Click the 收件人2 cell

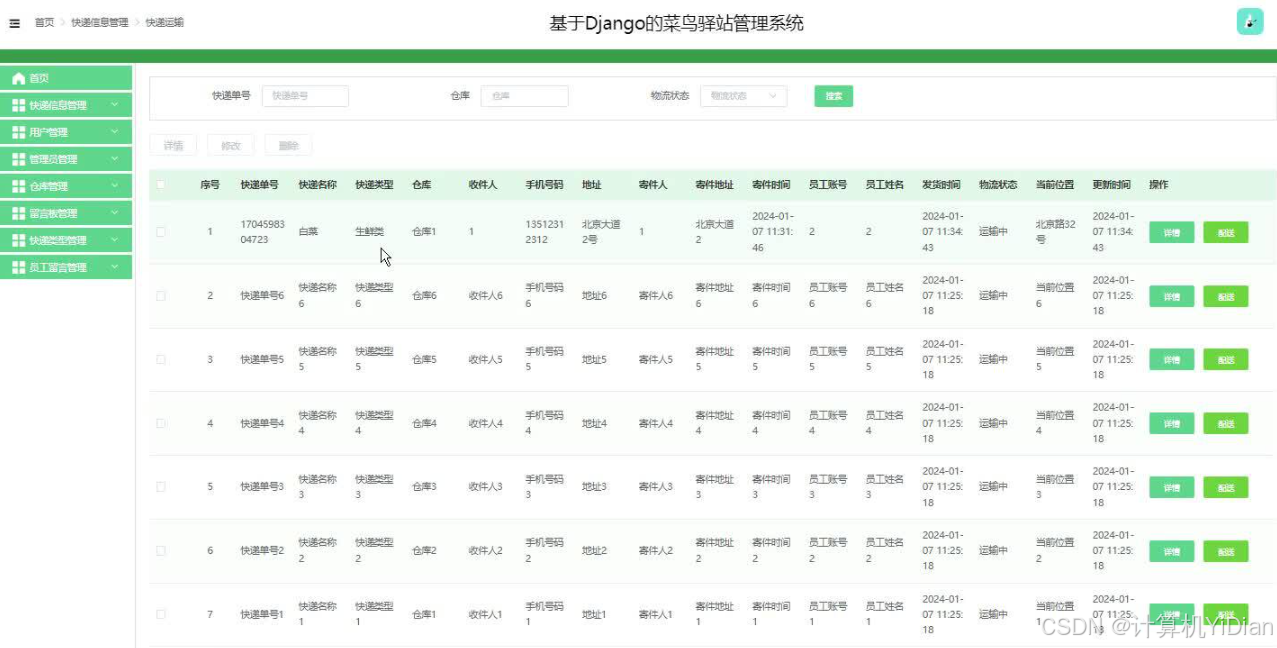[x=486, y=551]
